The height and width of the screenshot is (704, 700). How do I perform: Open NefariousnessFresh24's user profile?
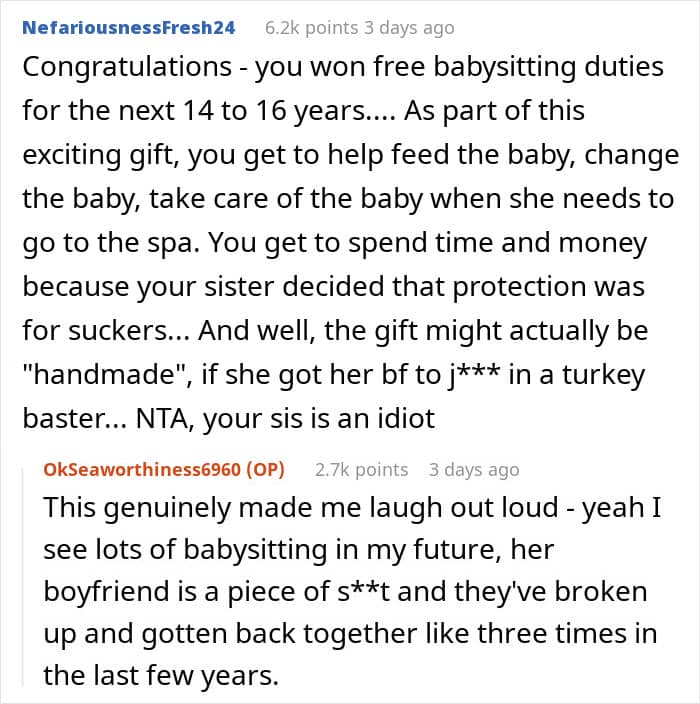pos(128,28)
